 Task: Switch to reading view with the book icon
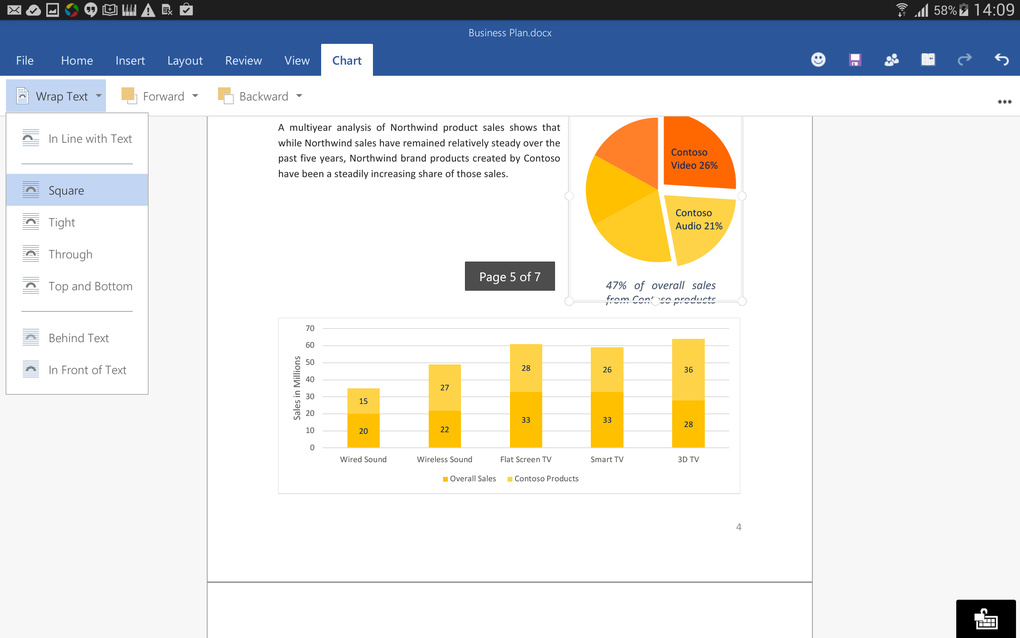(x=927, y=59)
